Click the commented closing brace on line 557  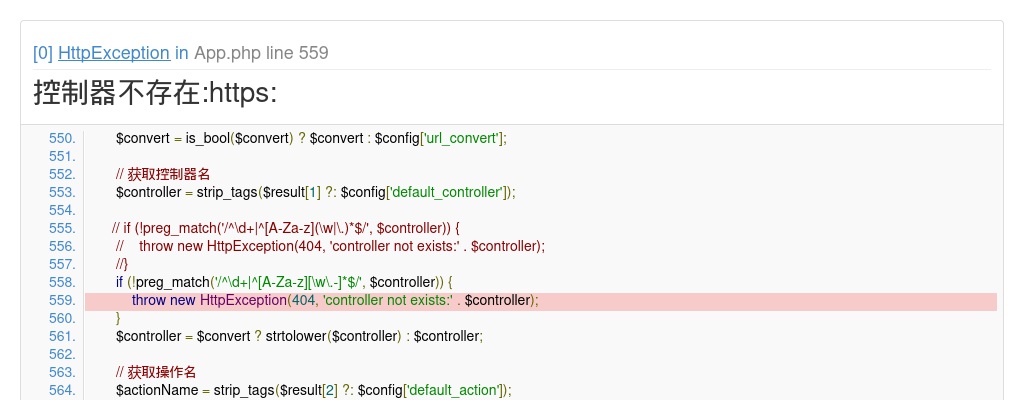[122, 264]
